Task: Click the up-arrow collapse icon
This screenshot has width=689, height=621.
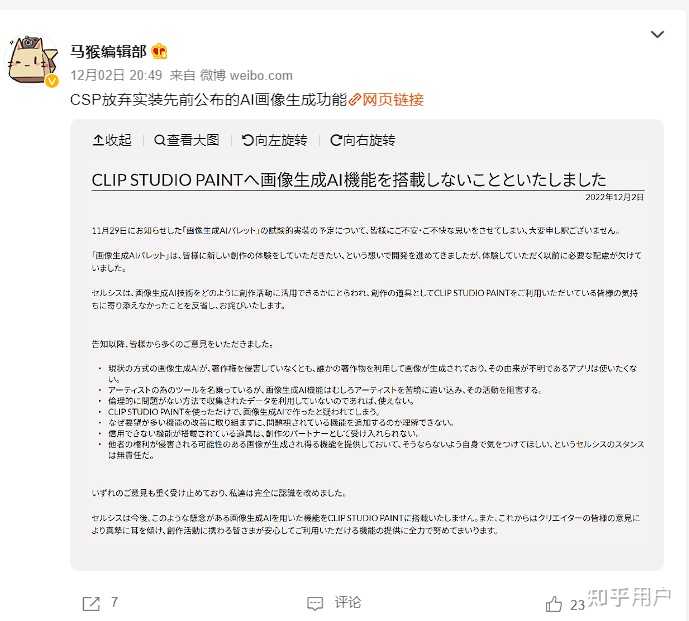Action: [98, 140]
